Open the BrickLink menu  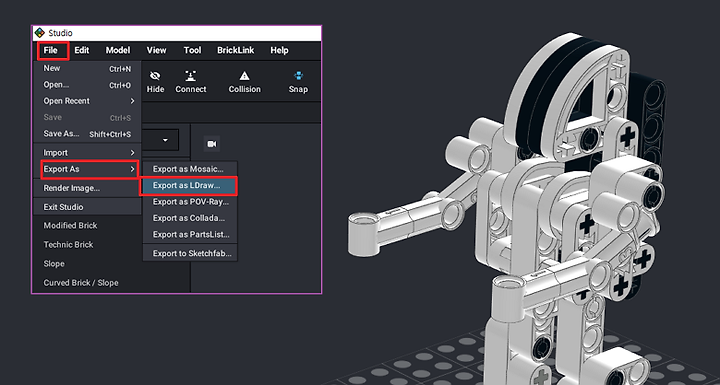(x=236, y=51)
